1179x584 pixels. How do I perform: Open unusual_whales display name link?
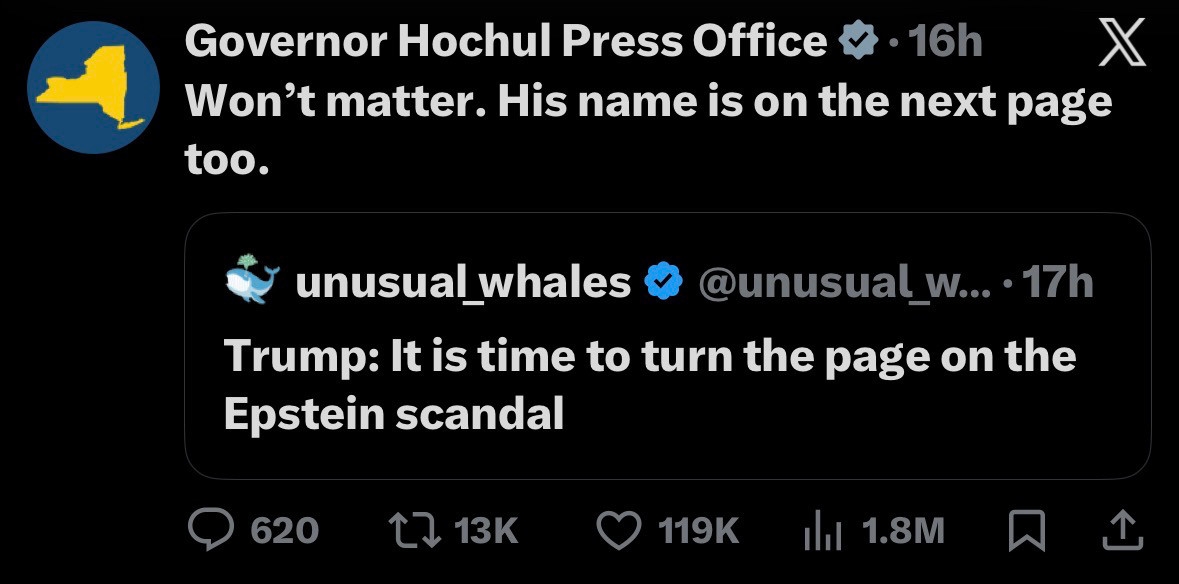pos(464,283)
